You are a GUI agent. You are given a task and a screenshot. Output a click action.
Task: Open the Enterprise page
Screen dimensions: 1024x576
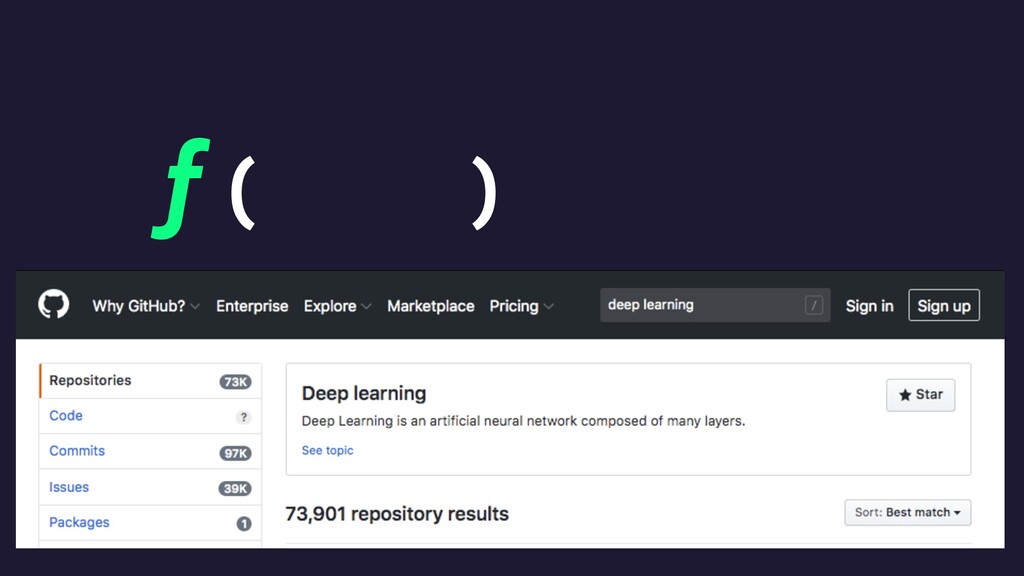pyautogui.click(x=252, y=306)
